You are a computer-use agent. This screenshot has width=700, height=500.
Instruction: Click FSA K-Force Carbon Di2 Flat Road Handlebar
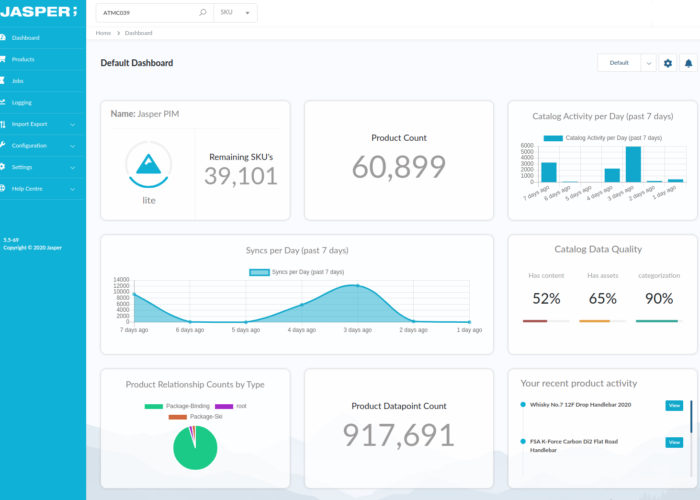point(574,446)
